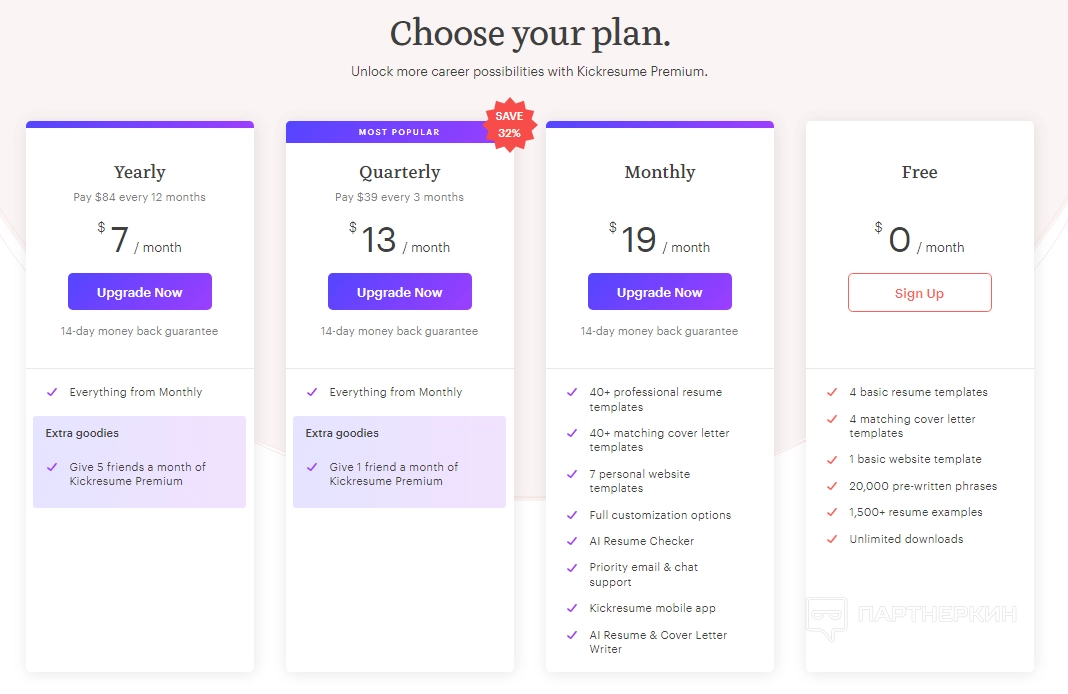Click the Partnerkin watermark logo icon
The width and height of the screenshot is (1068, 694).
[826, 617]
